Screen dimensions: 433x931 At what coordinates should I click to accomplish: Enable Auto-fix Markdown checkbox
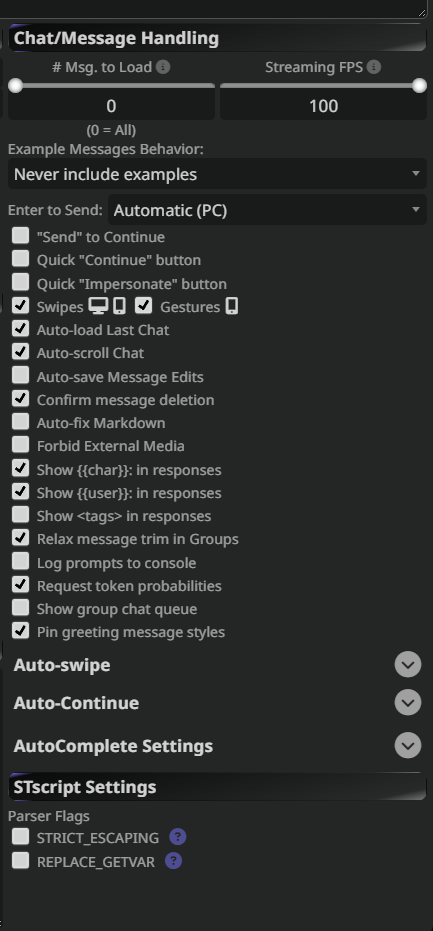[x=21, y=422]
